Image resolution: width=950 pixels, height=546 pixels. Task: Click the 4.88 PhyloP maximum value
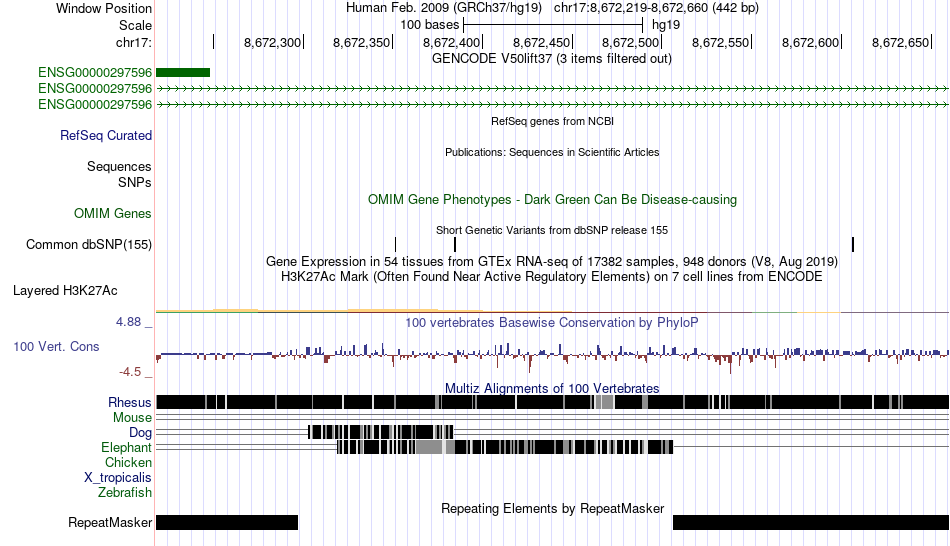click(x=128, y=322)
